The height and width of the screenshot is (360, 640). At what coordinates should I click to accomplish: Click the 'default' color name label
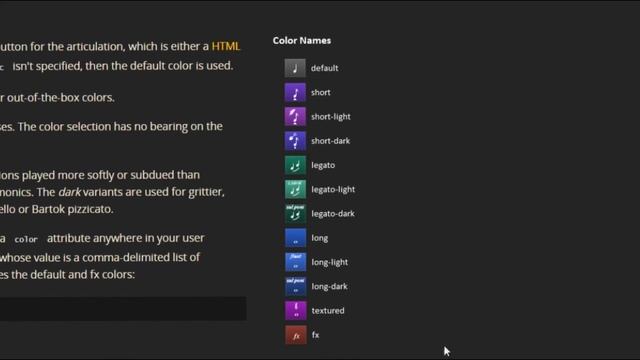[x=324, y=68]
